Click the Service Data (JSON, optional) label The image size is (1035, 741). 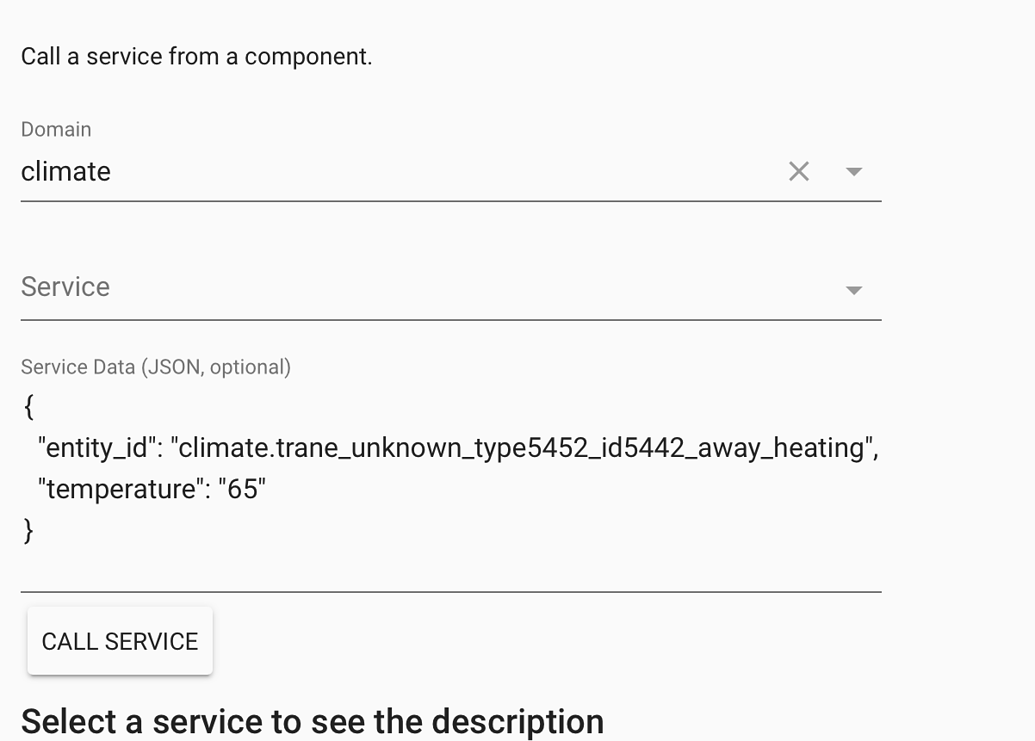[156, 367]
